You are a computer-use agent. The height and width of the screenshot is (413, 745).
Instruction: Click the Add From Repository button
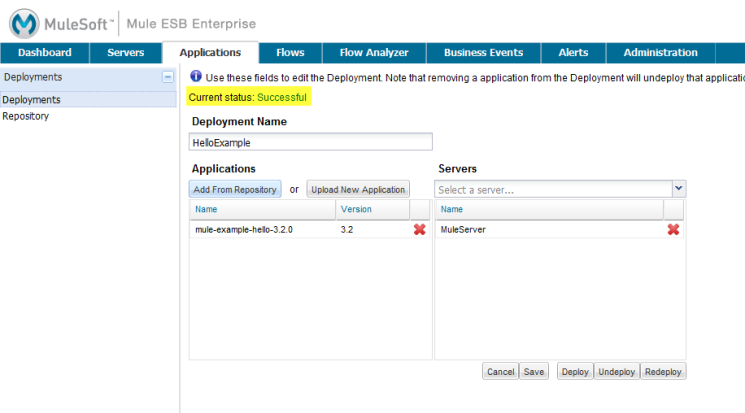235,189
